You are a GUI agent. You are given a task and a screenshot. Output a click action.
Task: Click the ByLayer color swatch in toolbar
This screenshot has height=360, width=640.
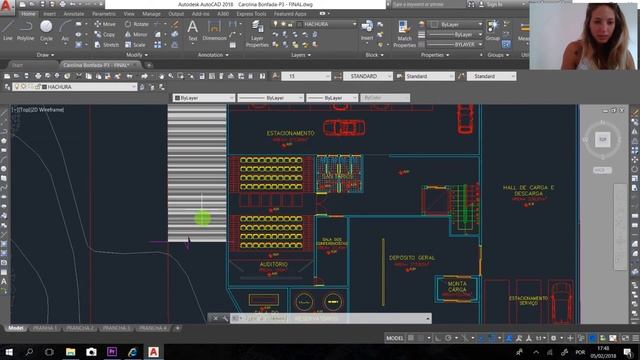point(177,98)
